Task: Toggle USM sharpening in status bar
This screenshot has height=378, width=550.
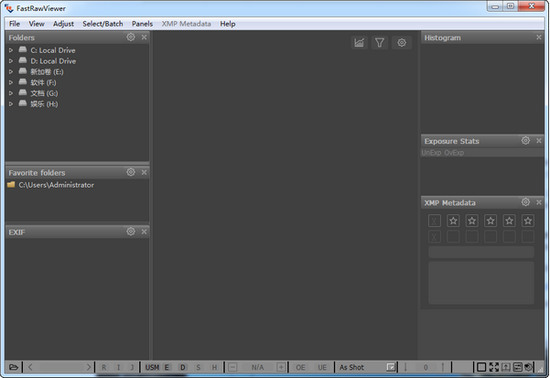Action: [152, 367]
